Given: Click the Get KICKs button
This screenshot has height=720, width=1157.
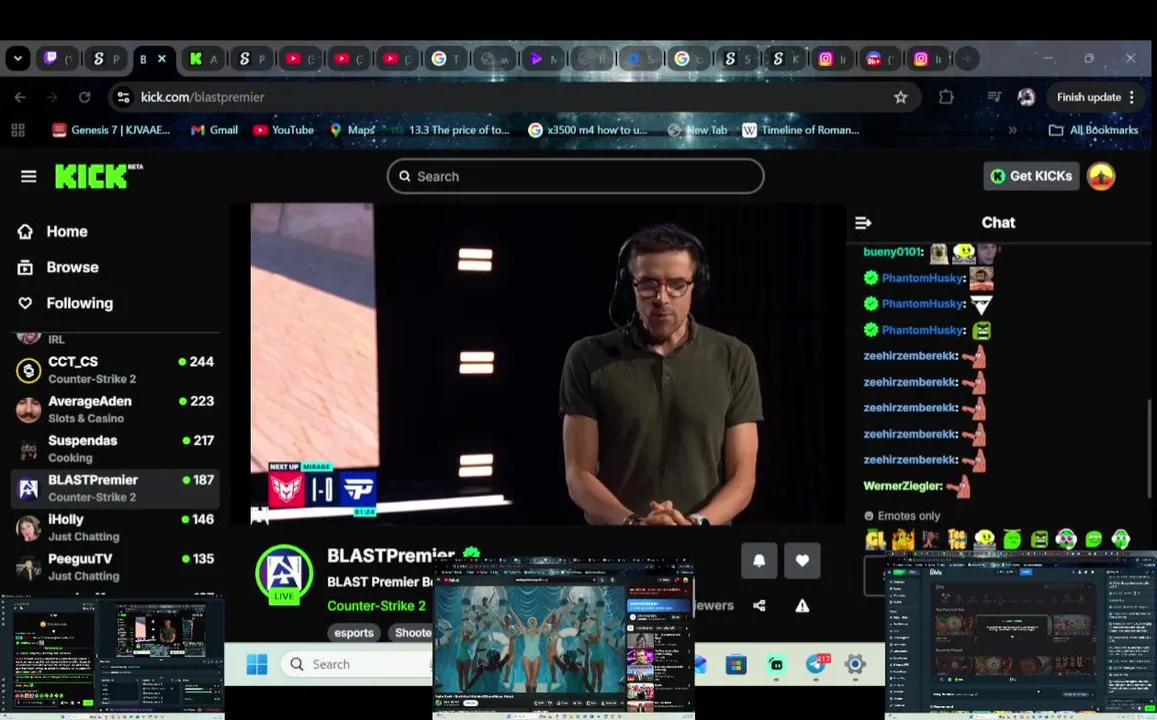Looking at the screenshot, I should coord(1032,176).
